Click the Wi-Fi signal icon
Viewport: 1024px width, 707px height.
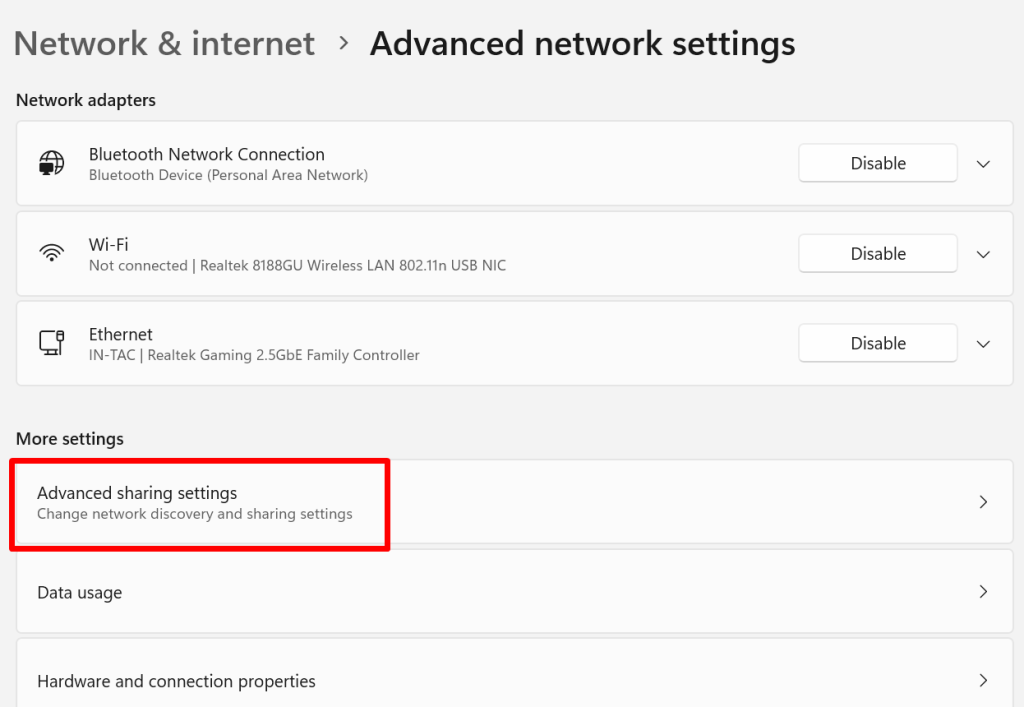point(52,253)
